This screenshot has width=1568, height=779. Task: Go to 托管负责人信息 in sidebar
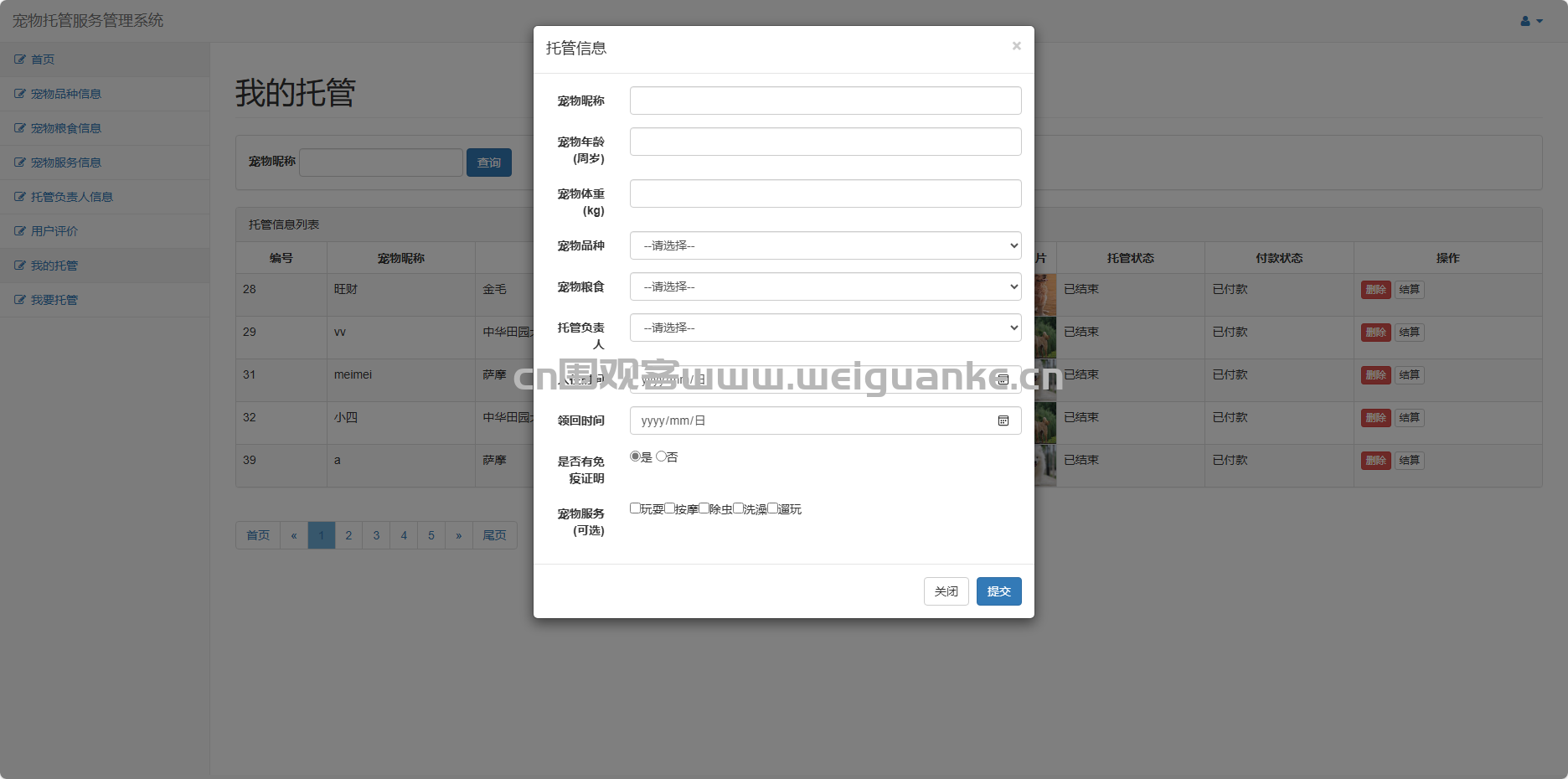(x=71, y=197)
